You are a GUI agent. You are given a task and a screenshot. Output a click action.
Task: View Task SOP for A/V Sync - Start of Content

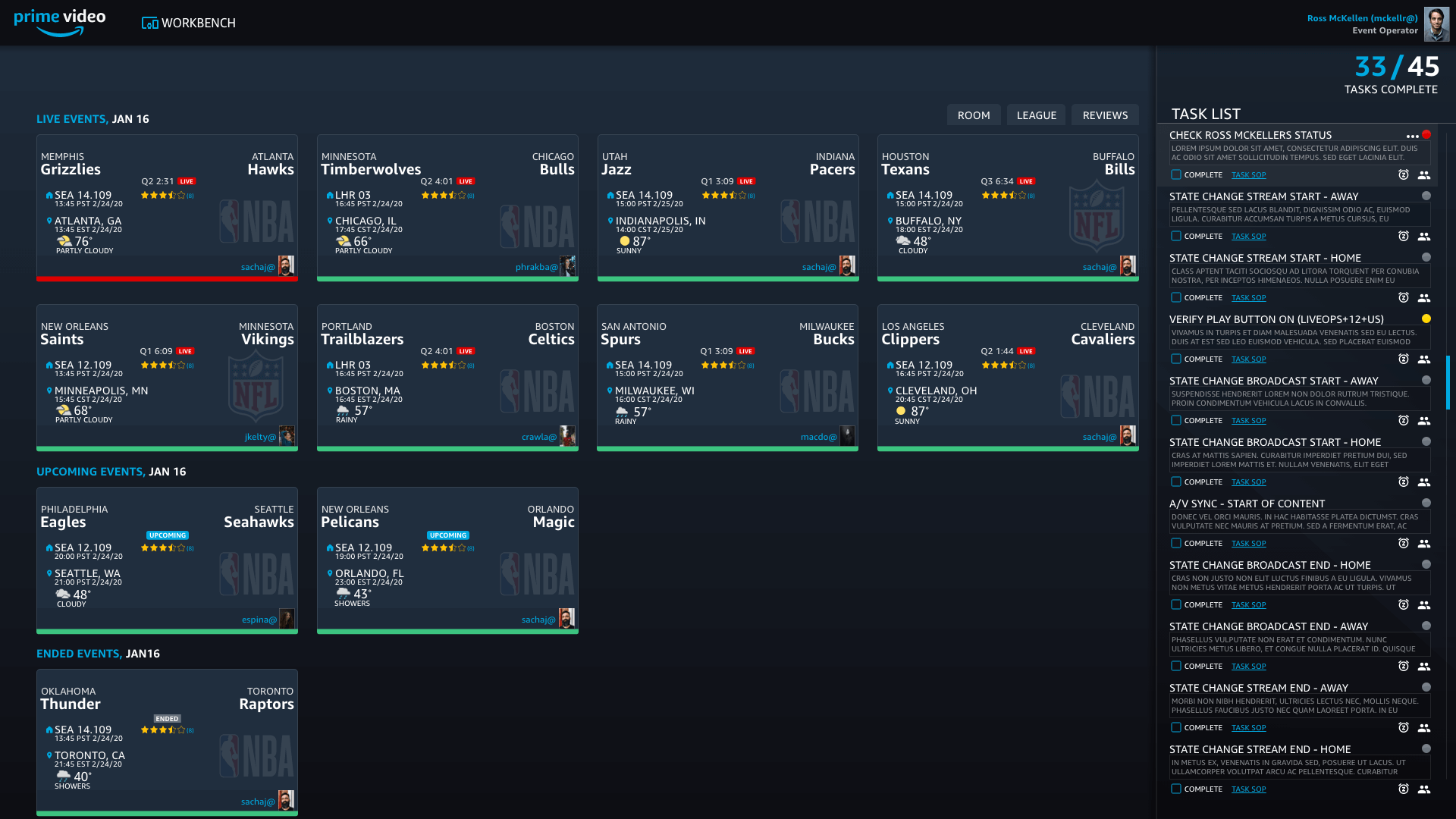[1248, 544]
